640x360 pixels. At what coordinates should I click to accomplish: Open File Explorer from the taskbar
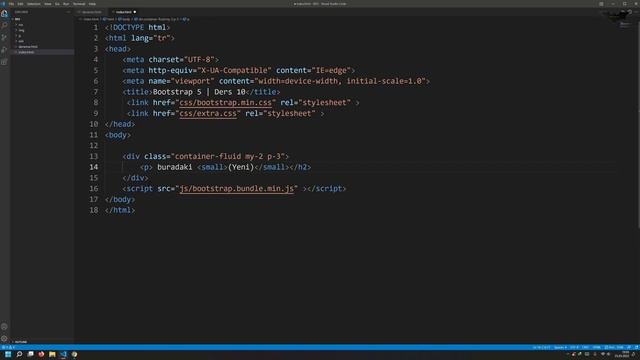pos(52,354)
